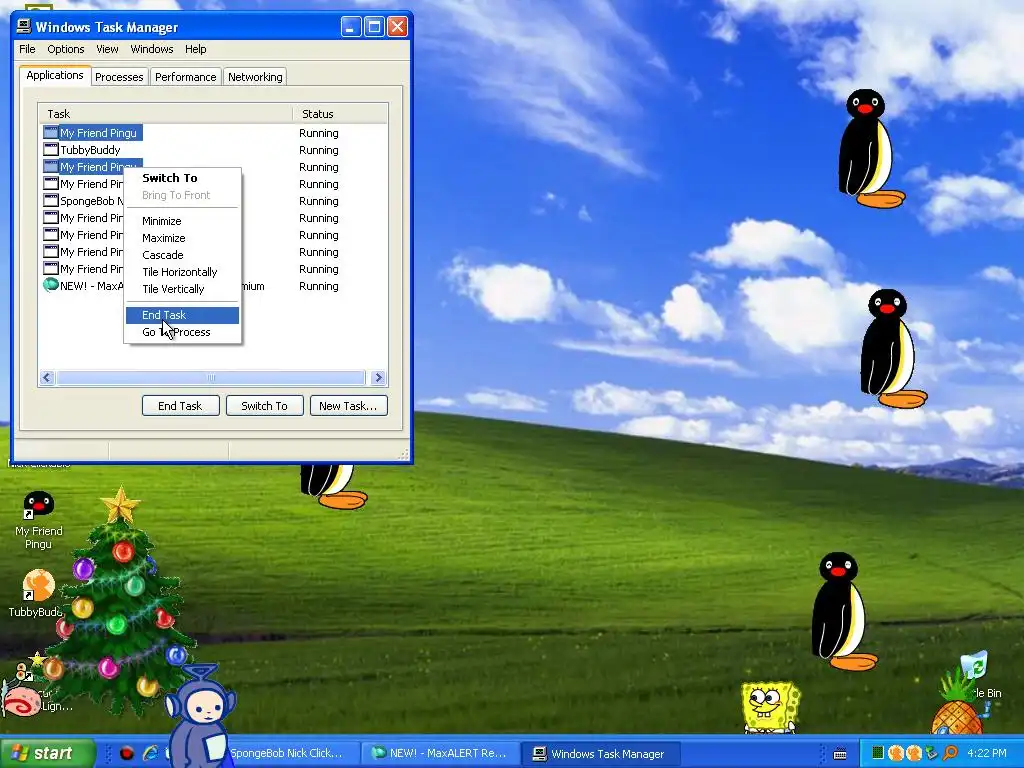Select the TubbyBuddy task name
Image resolution: width=1024 pixels, height=768 pixels.
[90, 150]
